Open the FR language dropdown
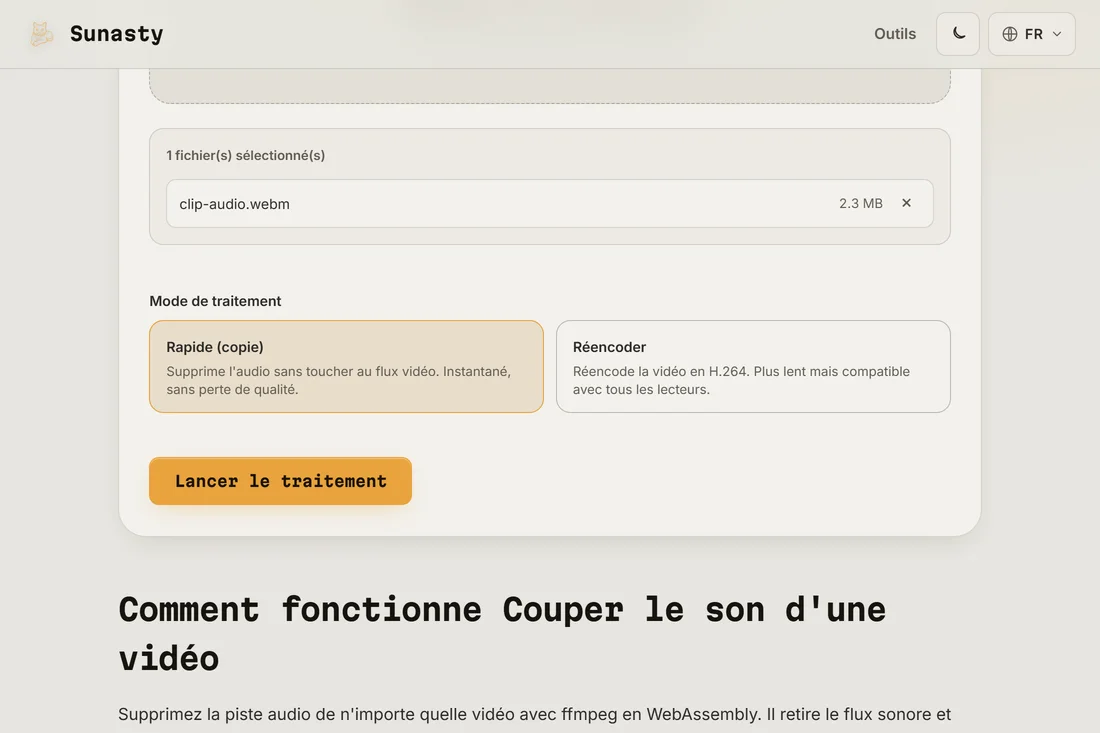The width and height of the screenshot is (1100, 733). pyautogui.click(x=1031, y=34)
